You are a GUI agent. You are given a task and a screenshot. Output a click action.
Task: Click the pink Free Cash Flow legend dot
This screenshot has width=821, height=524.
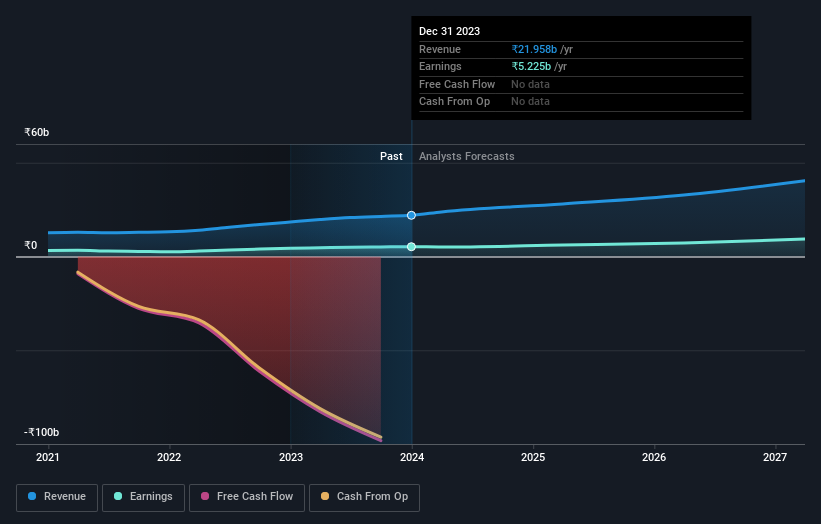(x=205, y=496)
